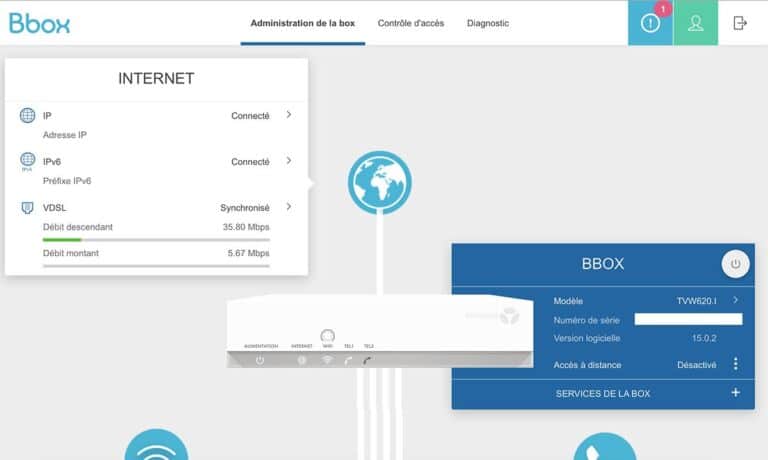Screen dimensions: 768x460
Task: Click the internet LED on the box
Action: click(x=302, y=360)
